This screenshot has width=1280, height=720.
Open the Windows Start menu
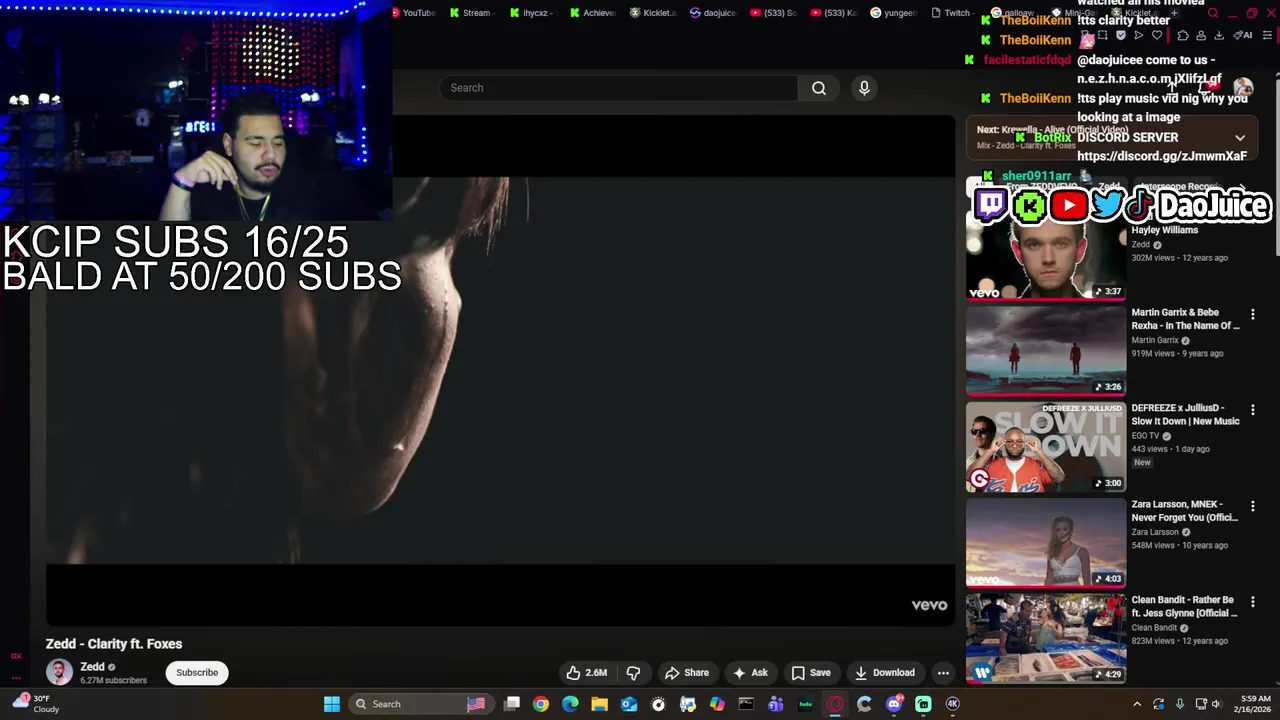click(331, 704)
